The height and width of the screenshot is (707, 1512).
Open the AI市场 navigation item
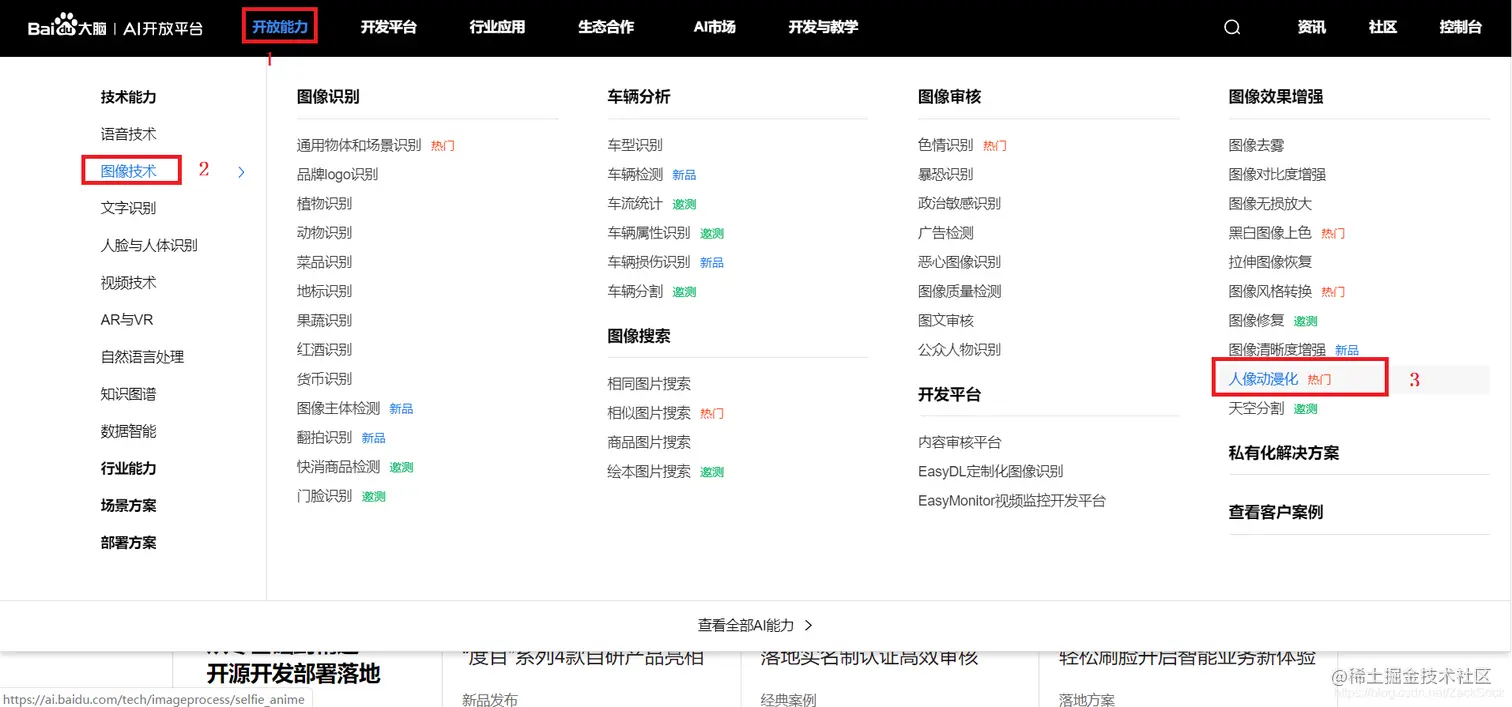tap(713, 27)
